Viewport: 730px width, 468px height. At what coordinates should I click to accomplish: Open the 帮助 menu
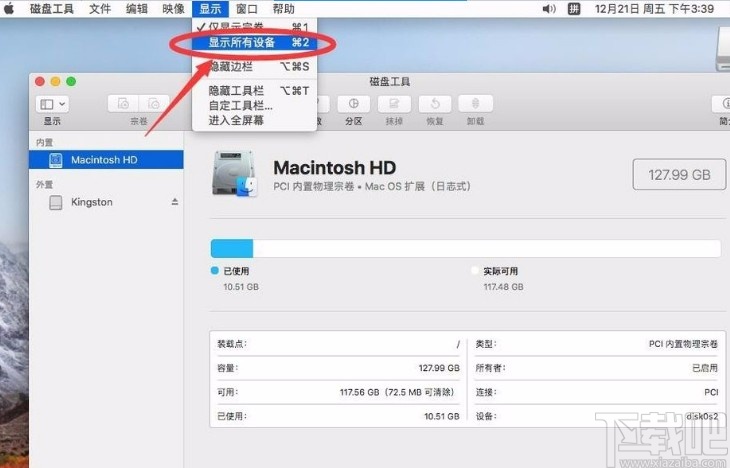pos(283,9)
